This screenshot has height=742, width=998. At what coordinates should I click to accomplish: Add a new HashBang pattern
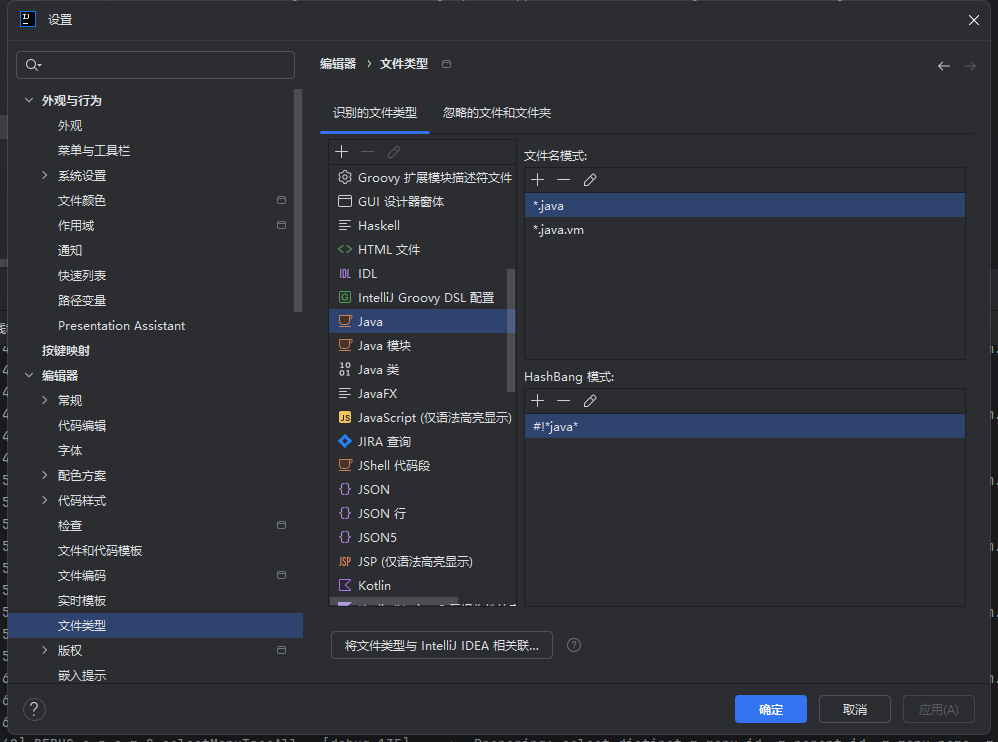pos(538,401)
